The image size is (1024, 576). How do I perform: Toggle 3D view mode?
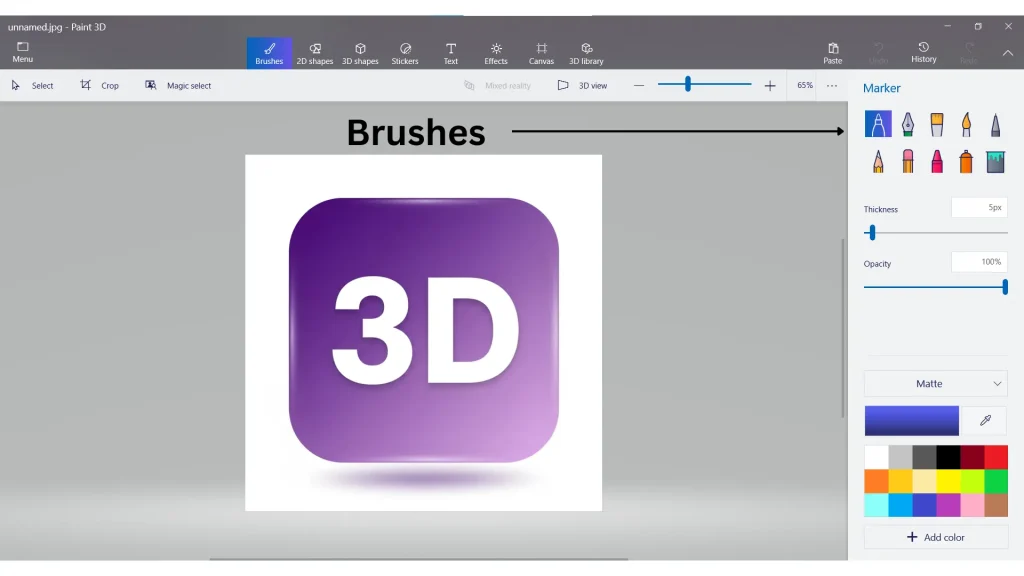pos(583,85)
